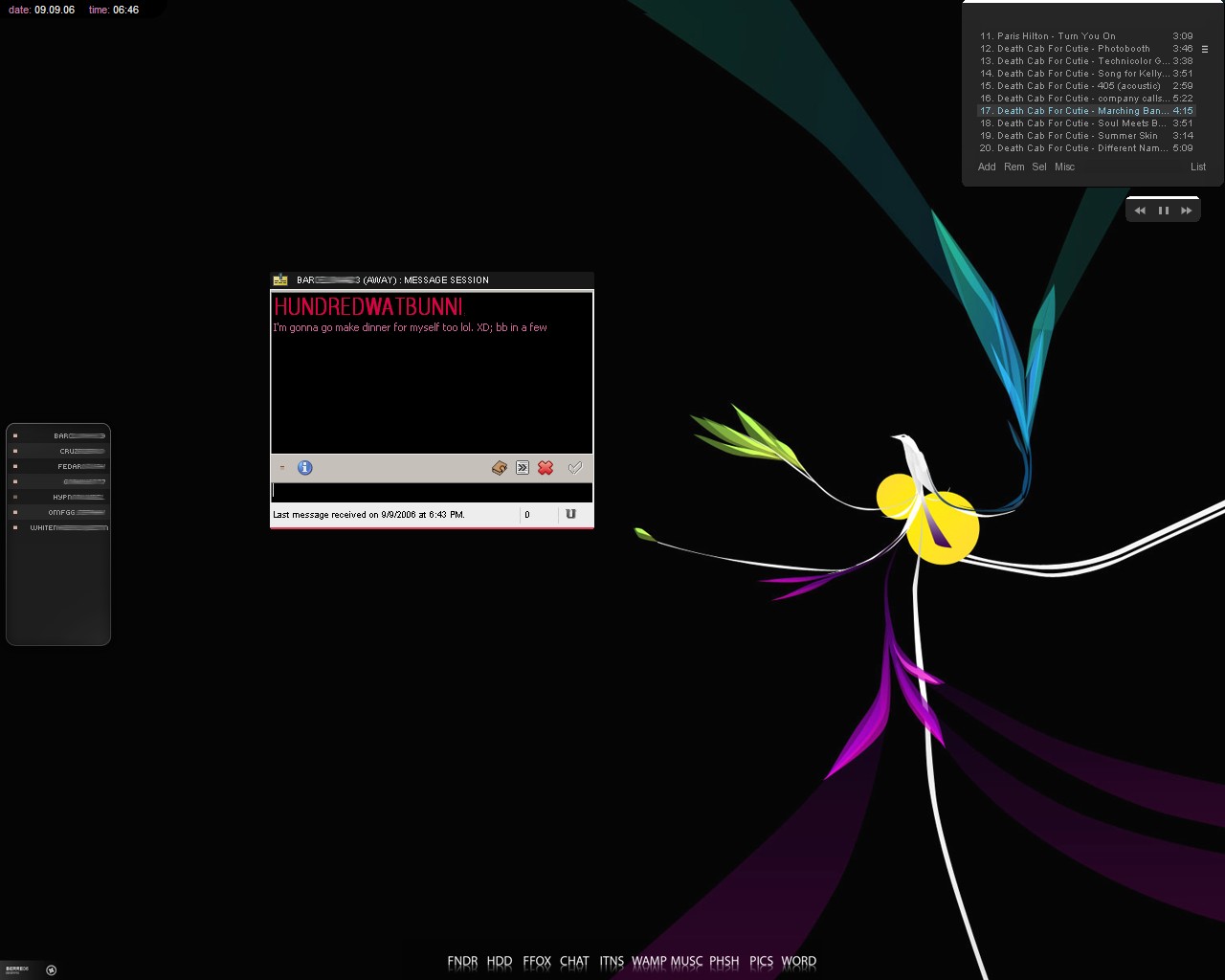
Task: Click the gray checkmark icon in chat toolbar
Action: [x=574, y=468]
